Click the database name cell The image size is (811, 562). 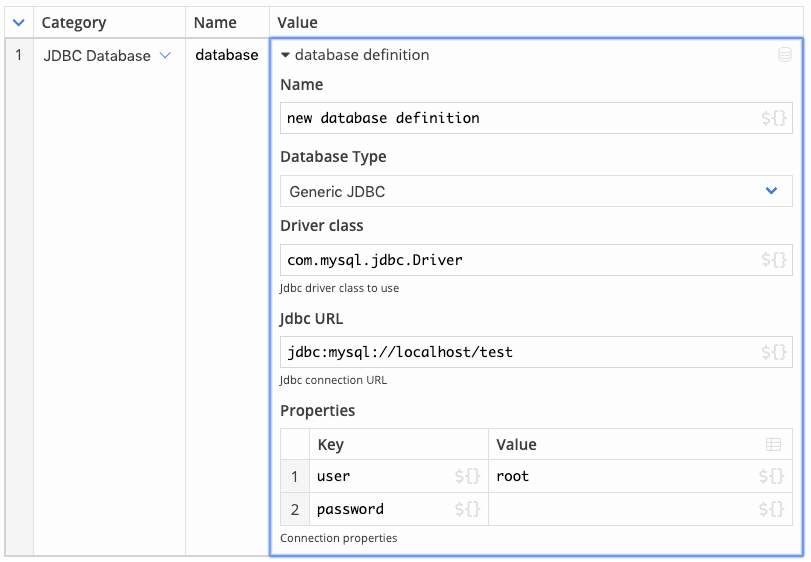227,55
